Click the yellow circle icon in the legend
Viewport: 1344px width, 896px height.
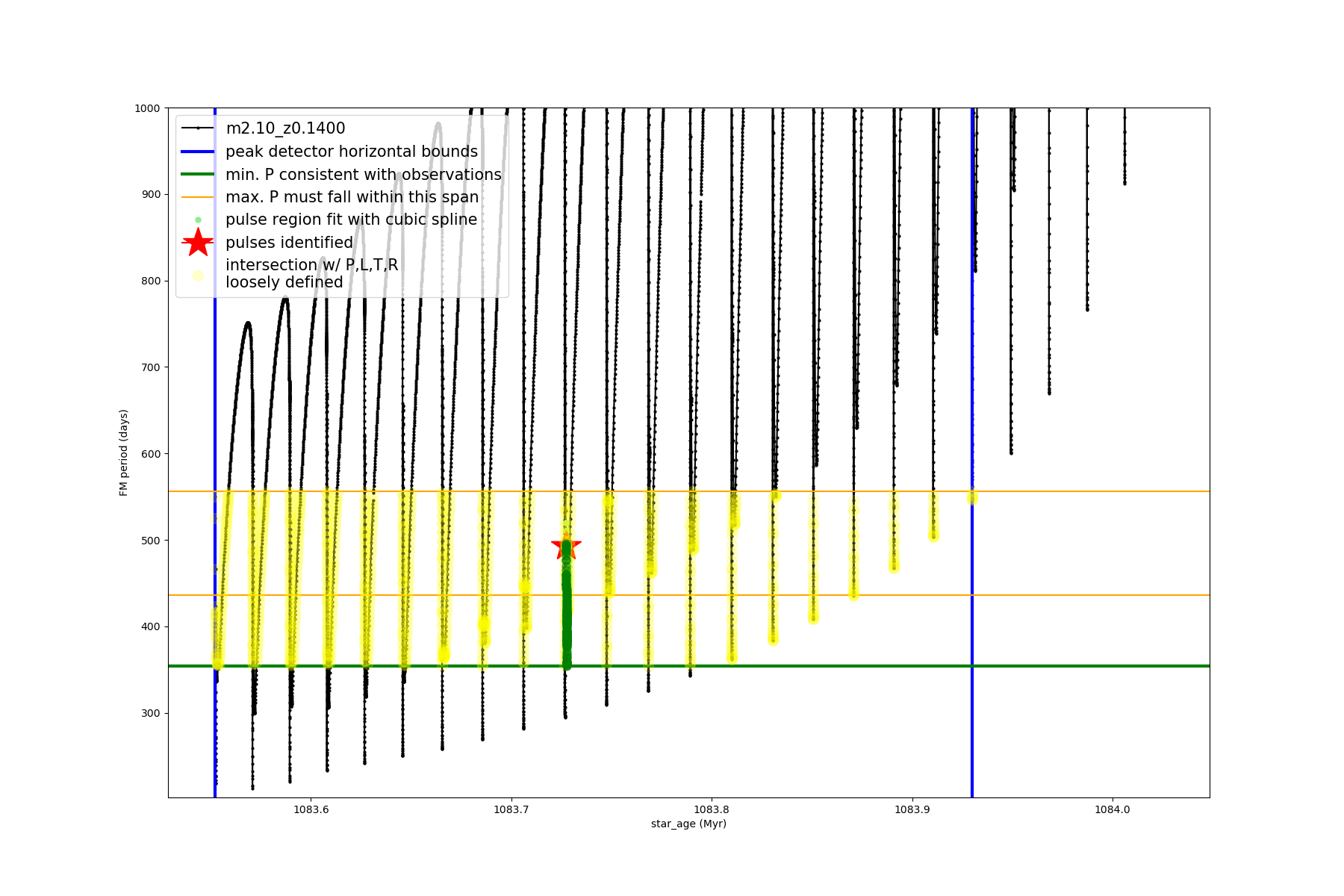pos(198,276)
